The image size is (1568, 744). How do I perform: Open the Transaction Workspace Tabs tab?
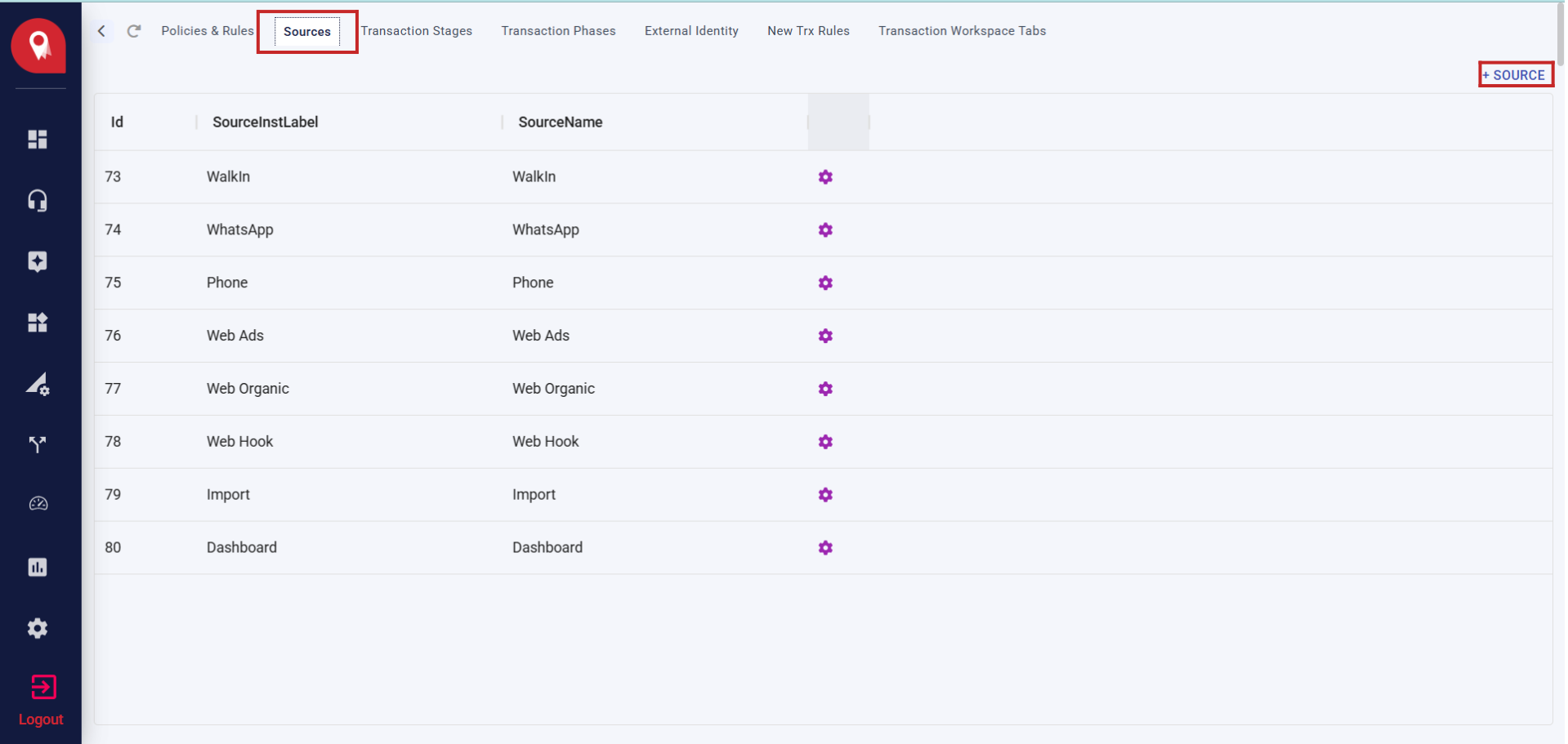pos(962,31)
